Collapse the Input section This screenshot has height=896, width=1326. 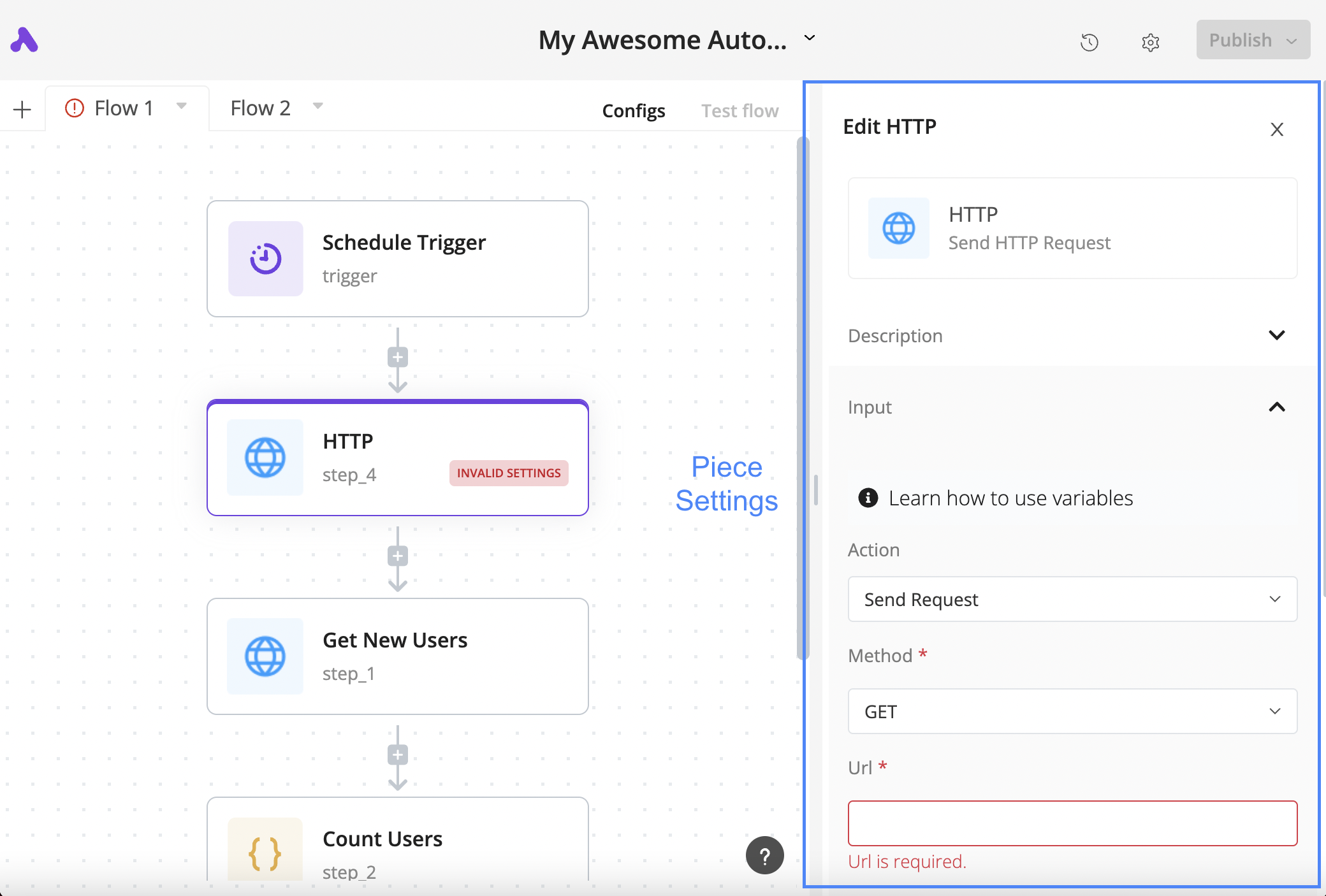pos(1276,407)
